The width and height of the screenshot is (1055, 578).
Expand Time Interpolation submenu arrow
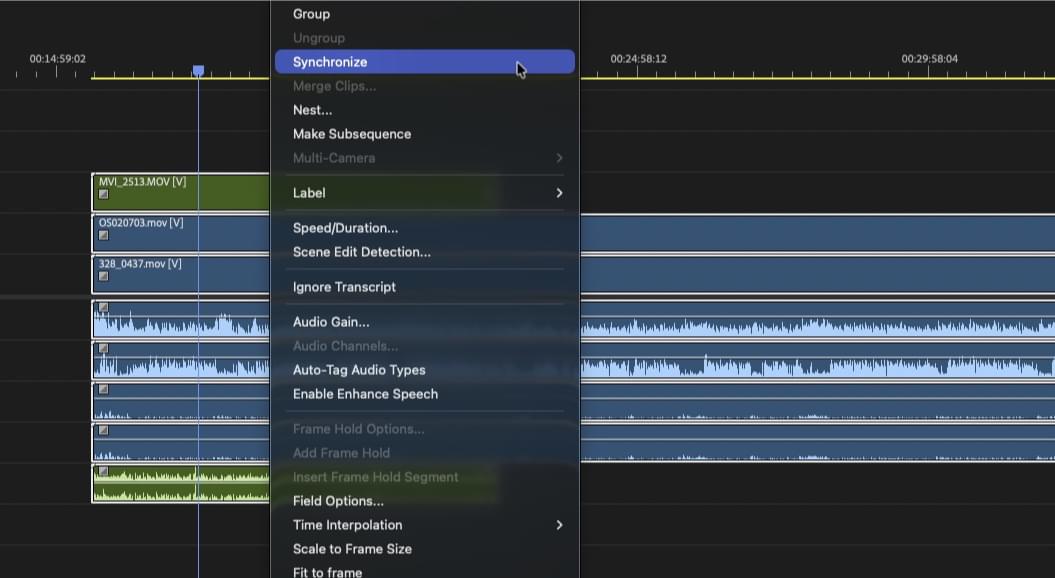pos(559,525)
